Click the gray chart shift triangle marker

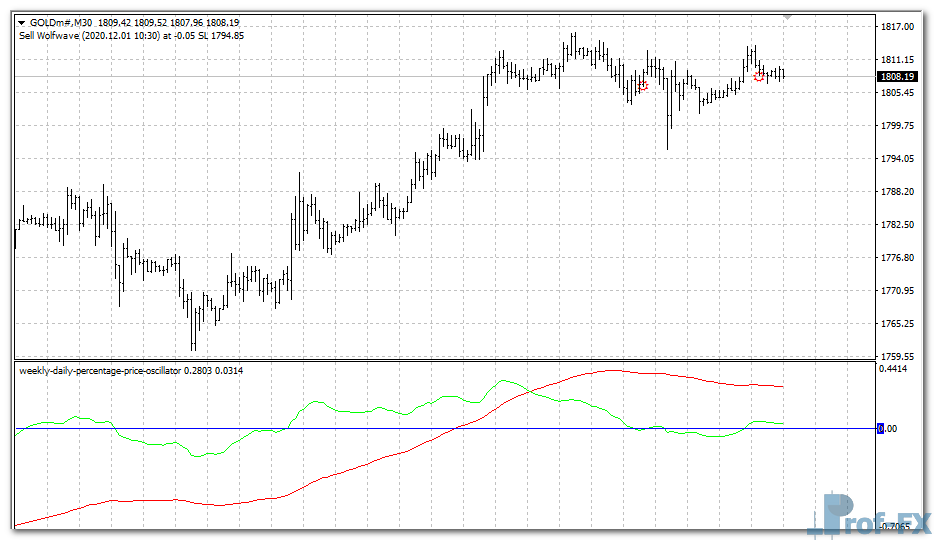coord(788,17)
